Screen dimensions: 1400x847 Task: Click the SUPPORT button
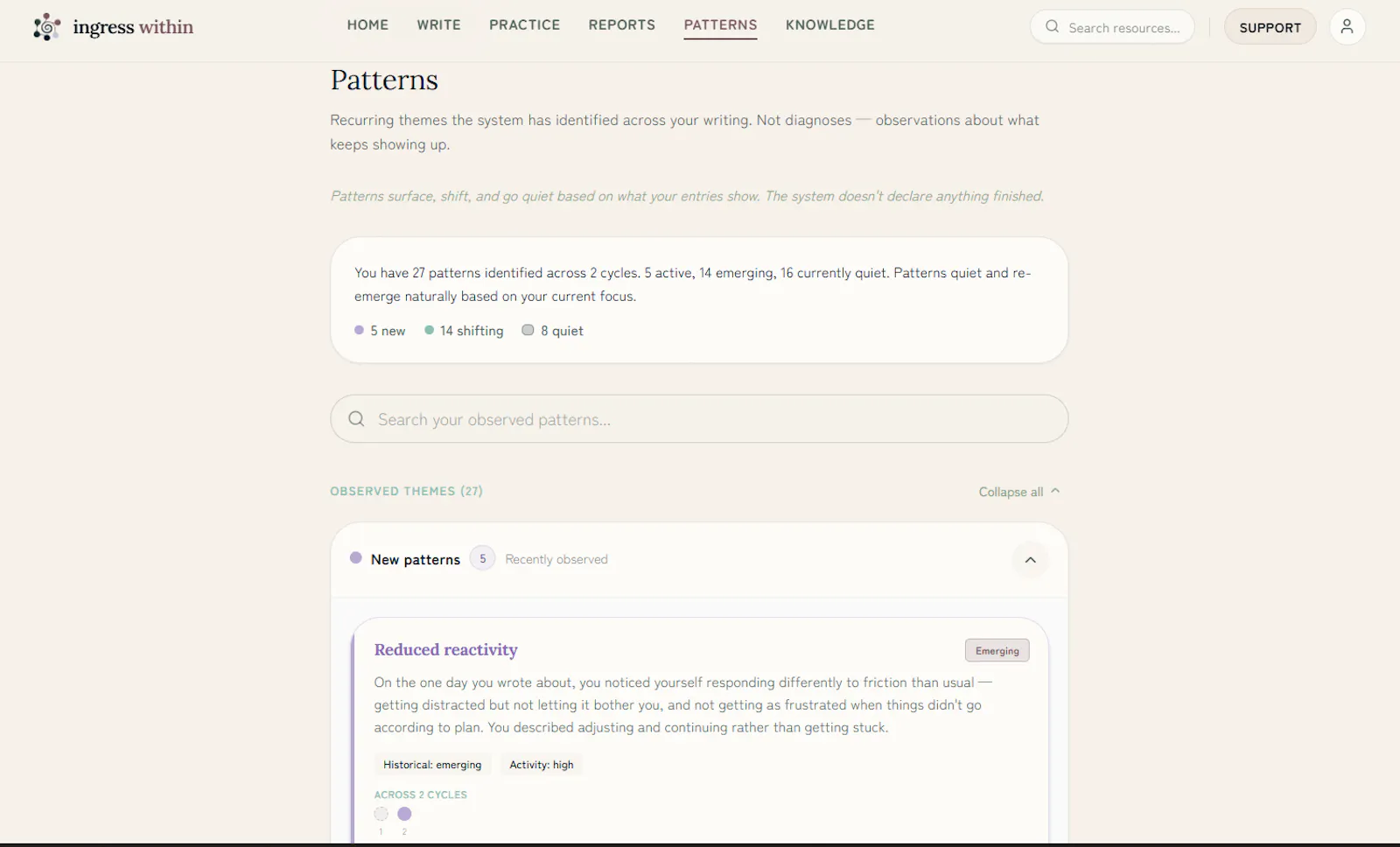pyautogui.click(x=1270, y=27)
